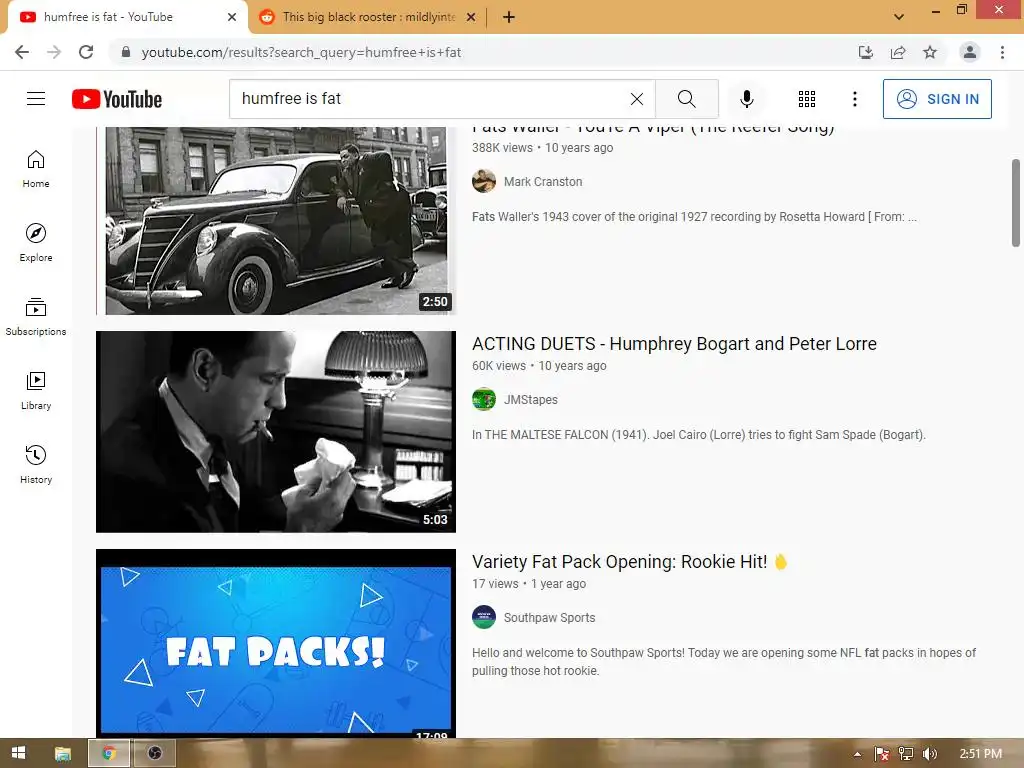Click the YouTube logo

[117, 99]
